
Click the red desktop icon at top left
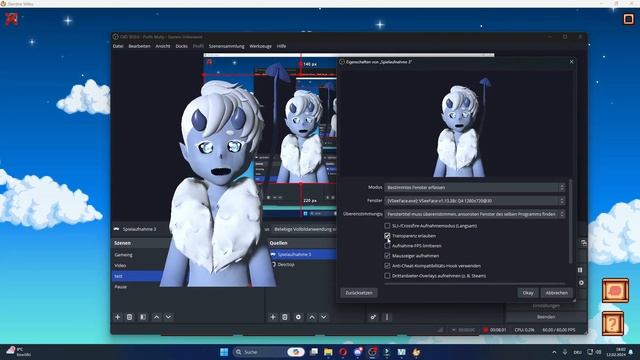(11, 19)
